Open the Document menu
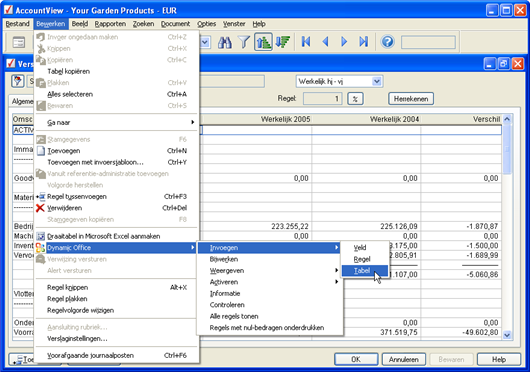Image resolution: width=530 pixels, height=372 pixels. pos(175,24)
